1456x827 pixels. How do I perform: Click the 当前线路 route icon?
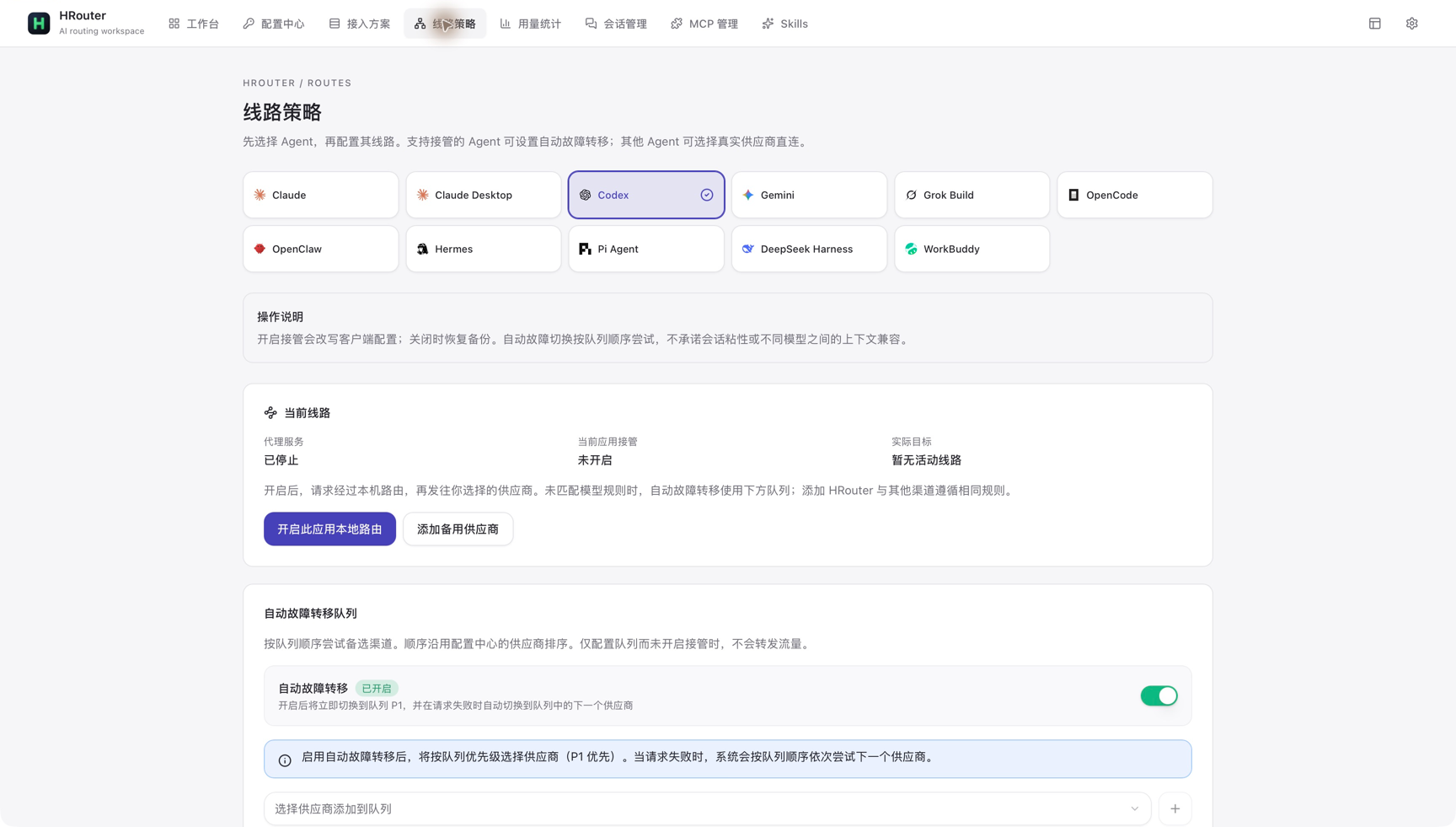[270, 413]
